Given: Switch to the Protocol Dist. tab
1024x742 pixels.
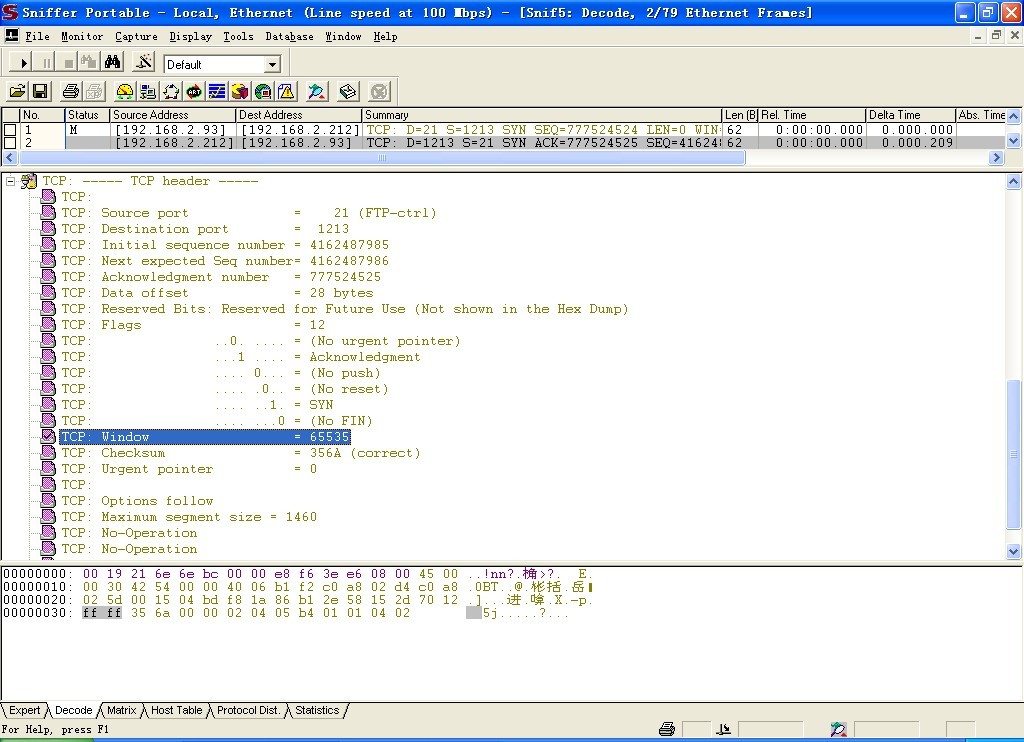Looking at the screenshot, I should click(x=248, y=710).
